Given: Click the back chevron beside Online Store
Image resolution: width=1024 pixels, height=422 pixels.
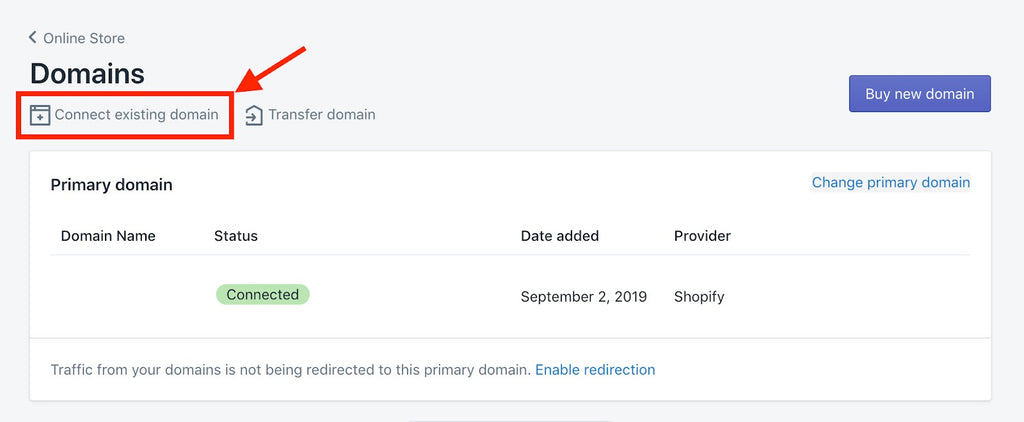Looking at the screenshot, I should 33,38.
